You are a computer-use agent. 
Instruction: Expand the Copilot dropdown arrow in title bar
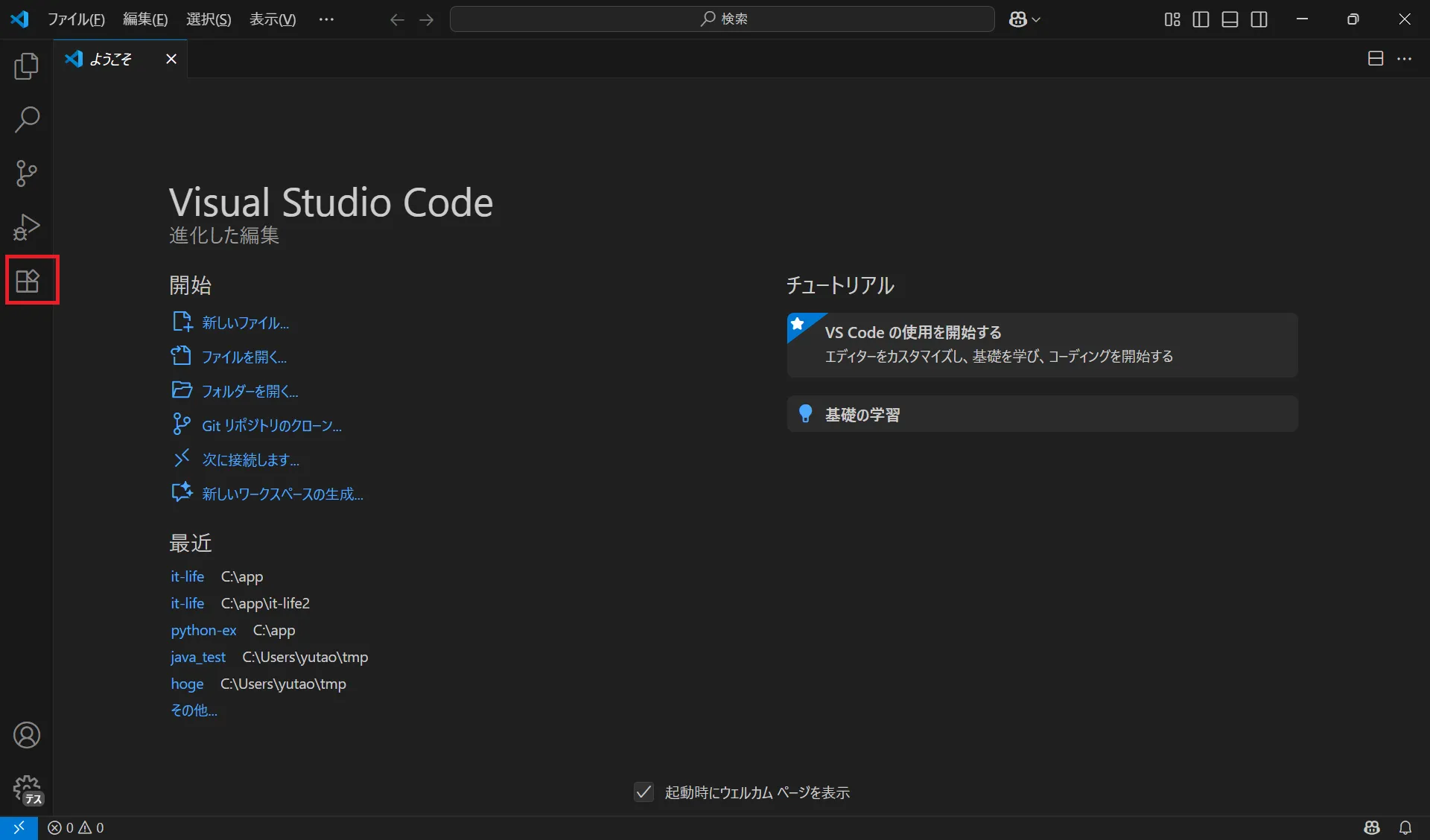(1036, 19)
